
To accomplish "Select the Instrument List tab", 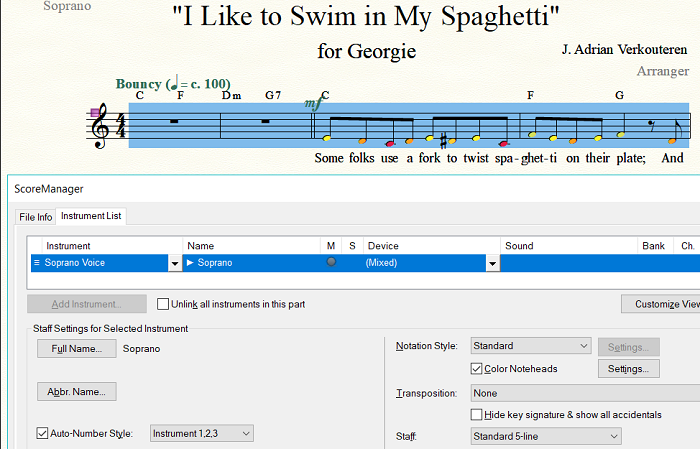I will click(91, 217).
